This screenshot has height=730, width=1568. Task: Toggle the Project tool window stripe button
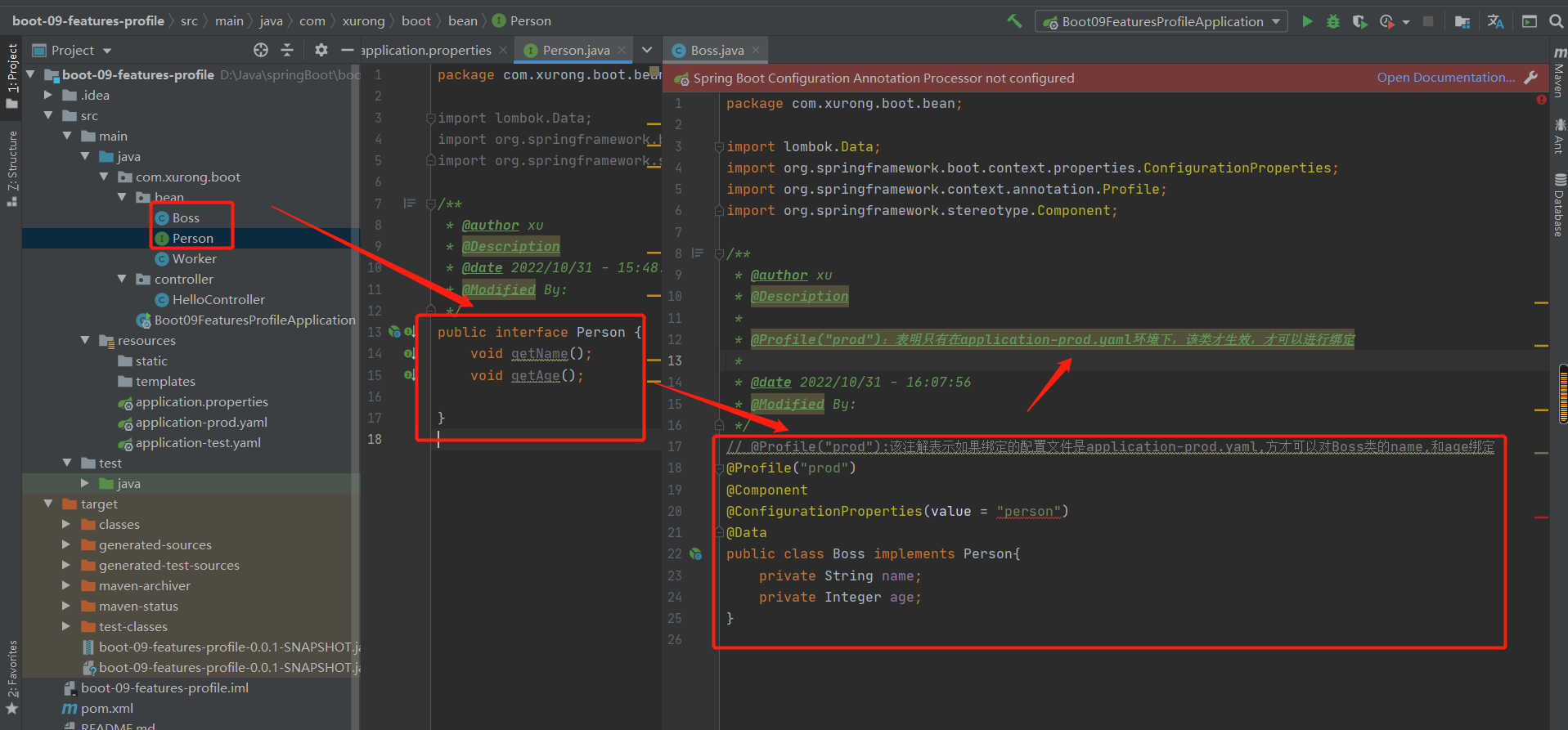click(11, 75)
